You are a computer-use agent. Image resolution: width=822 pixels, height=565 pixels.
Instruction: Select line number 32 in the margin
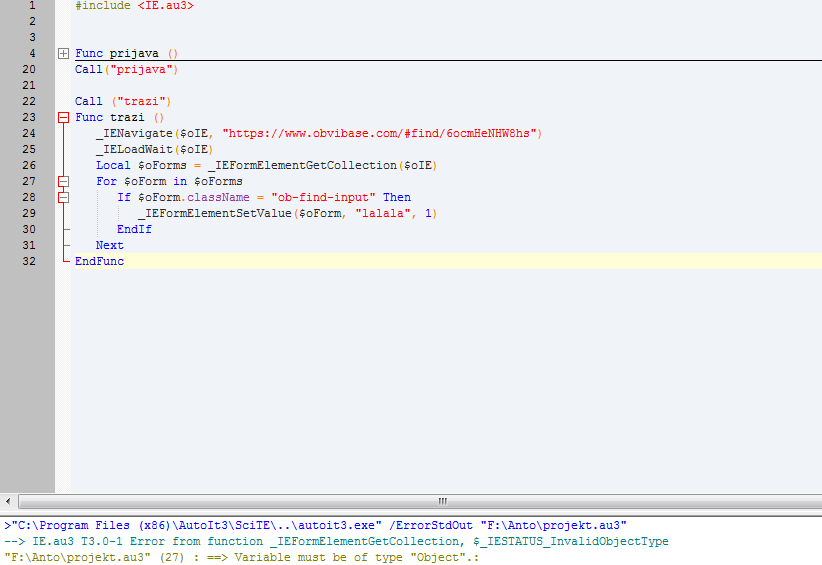click(x=29, y=261)
